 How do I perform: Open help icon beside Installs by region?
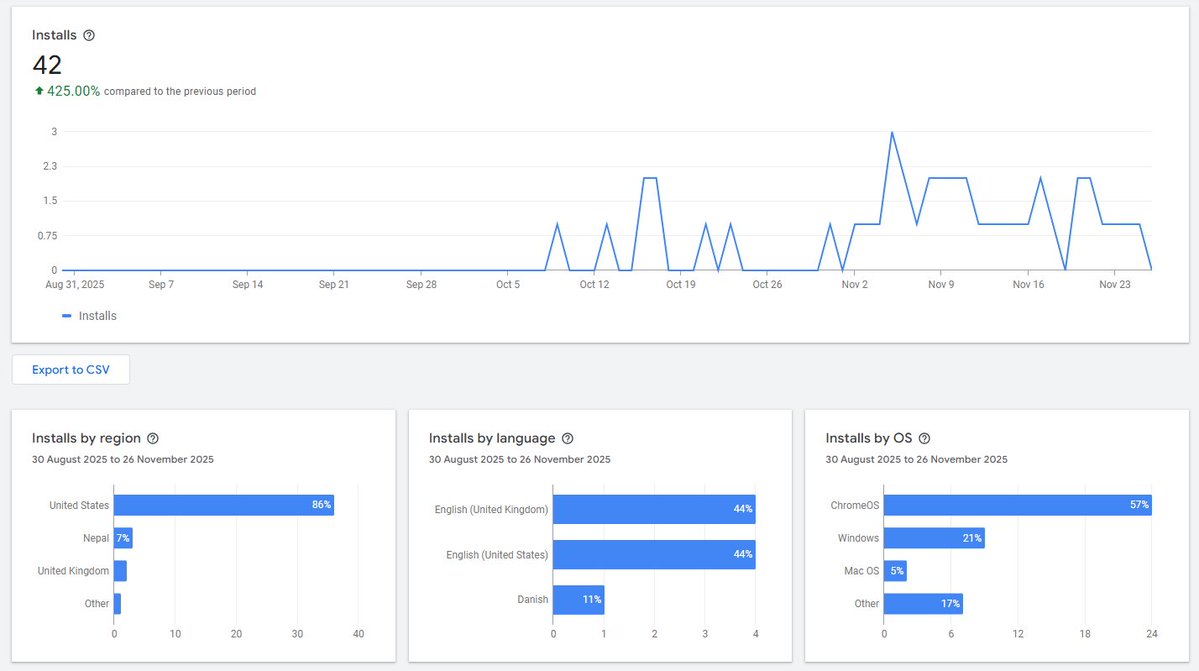pyautogui.click(x=153, y=439)
